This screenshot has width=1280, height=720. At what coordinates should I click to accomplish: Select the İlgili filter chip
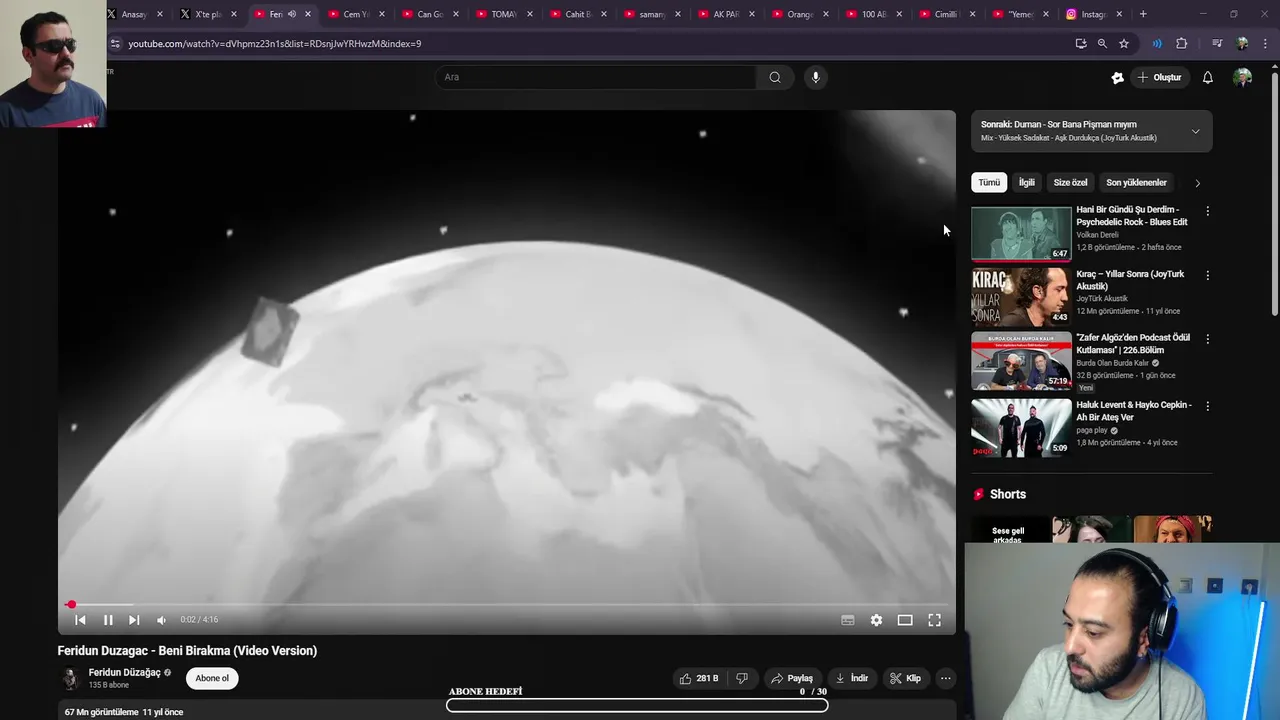click(x=1027, y=183)
